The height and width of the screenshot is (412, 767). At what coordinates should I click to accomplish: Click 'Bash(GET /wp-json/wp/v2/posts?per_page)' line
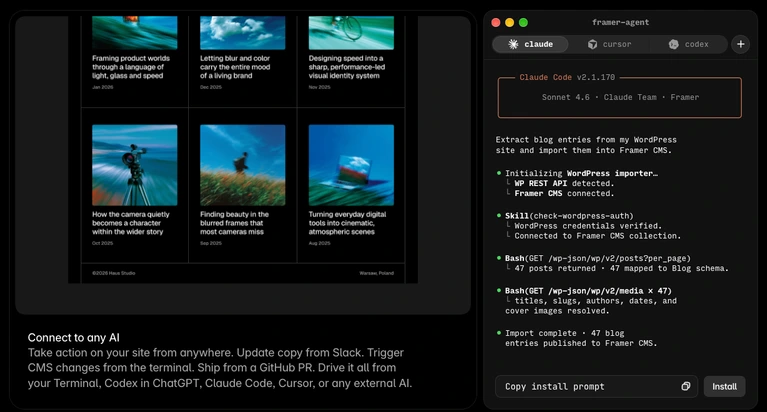(x=598, y=258)
